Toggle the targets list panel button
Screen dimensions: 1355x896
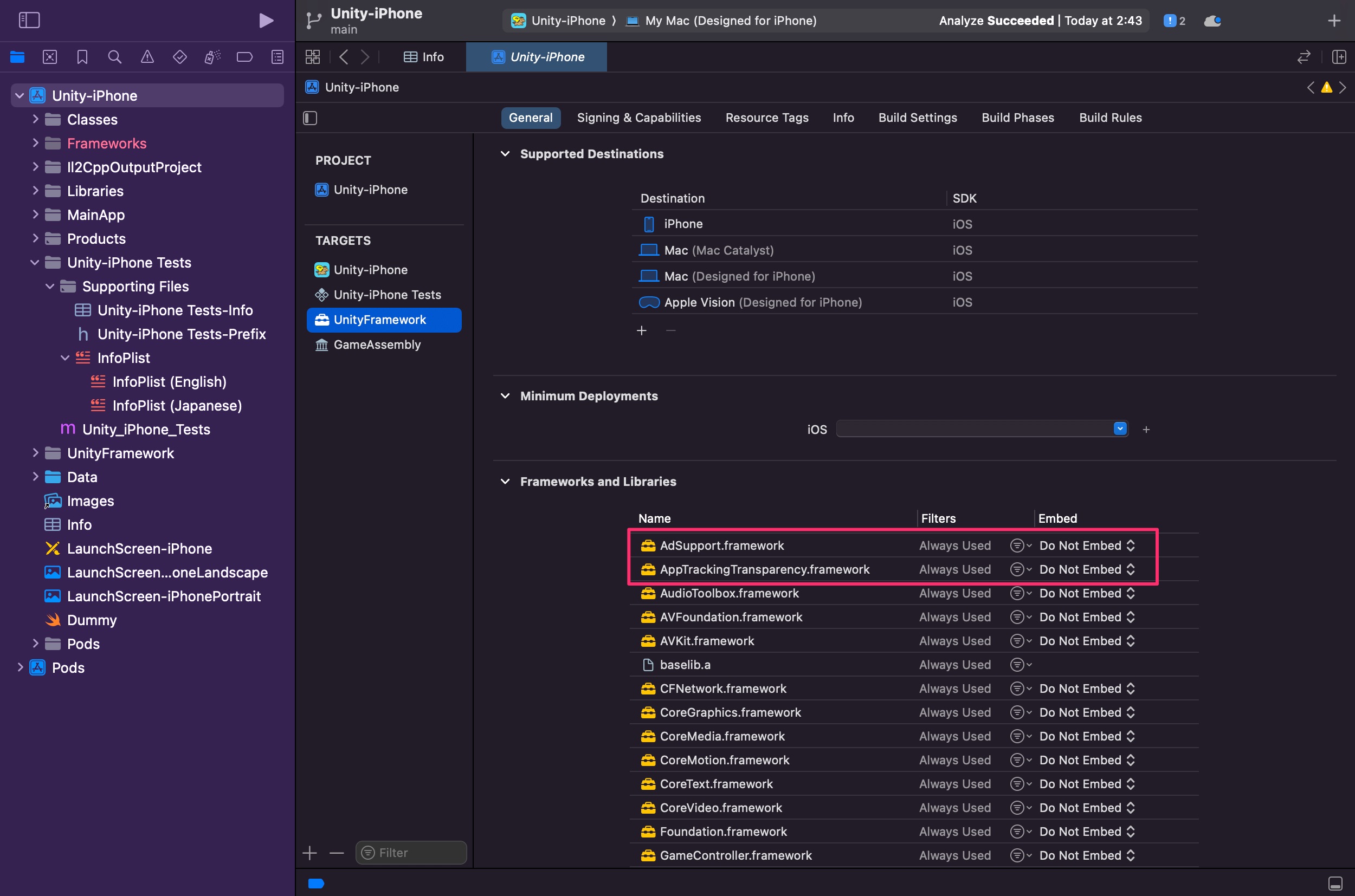pyautogui.click(x=310, y=118)
